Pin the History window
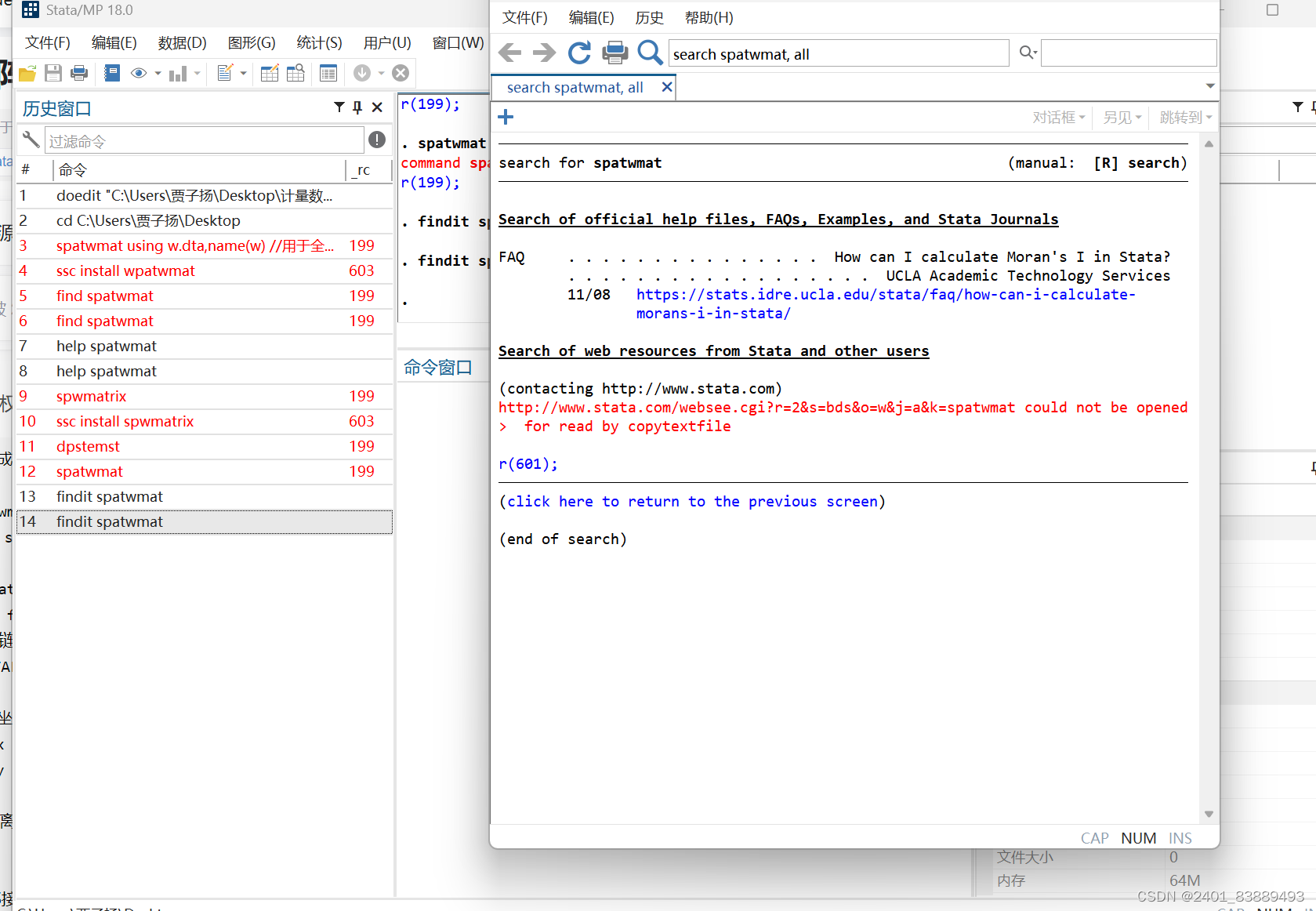 click(x=357, y=107)
